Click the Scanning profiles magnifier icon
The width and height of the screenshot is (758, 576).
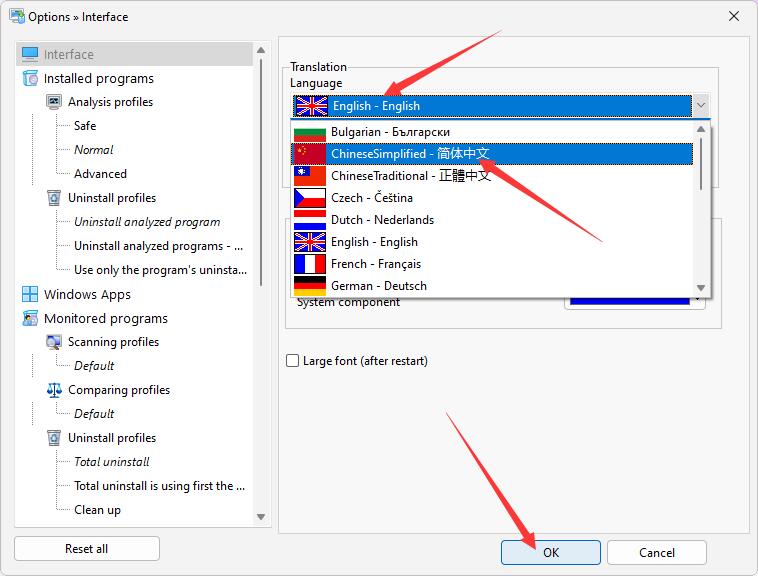click(54, 342)
